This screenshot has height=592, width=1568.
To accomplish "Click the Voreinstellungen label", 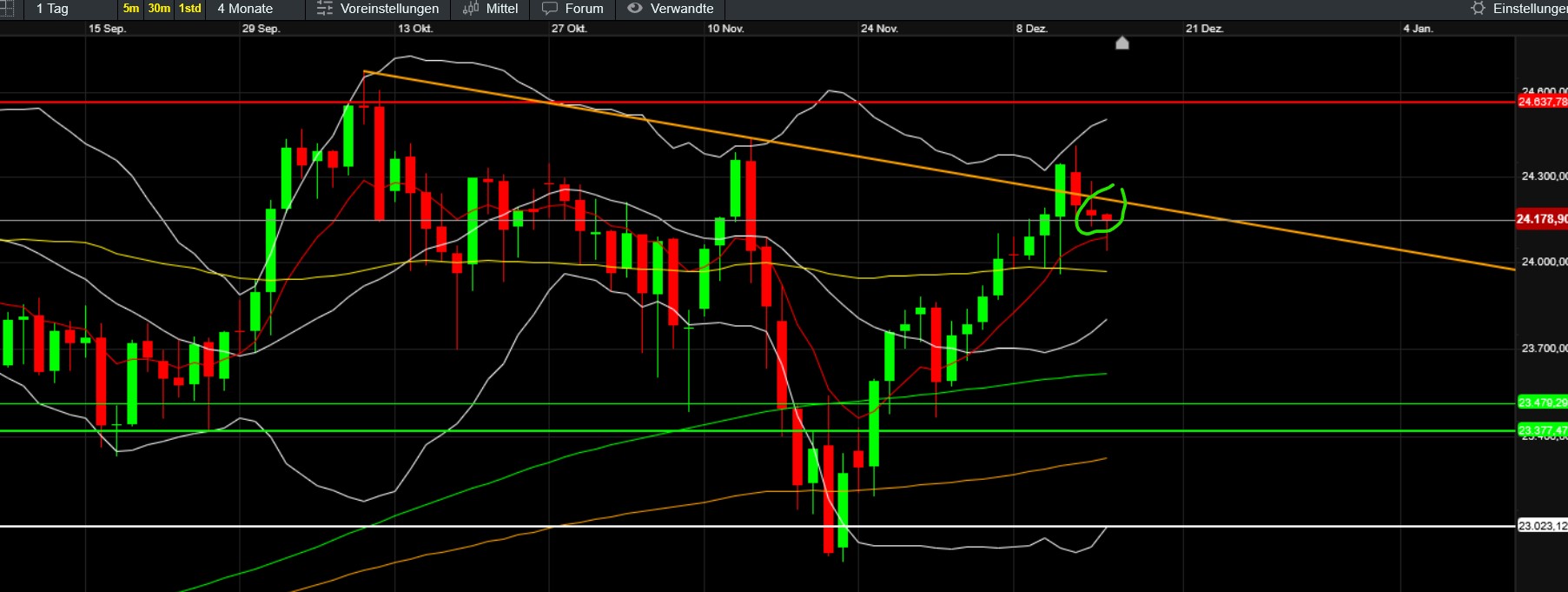I will tap(389, 9).
